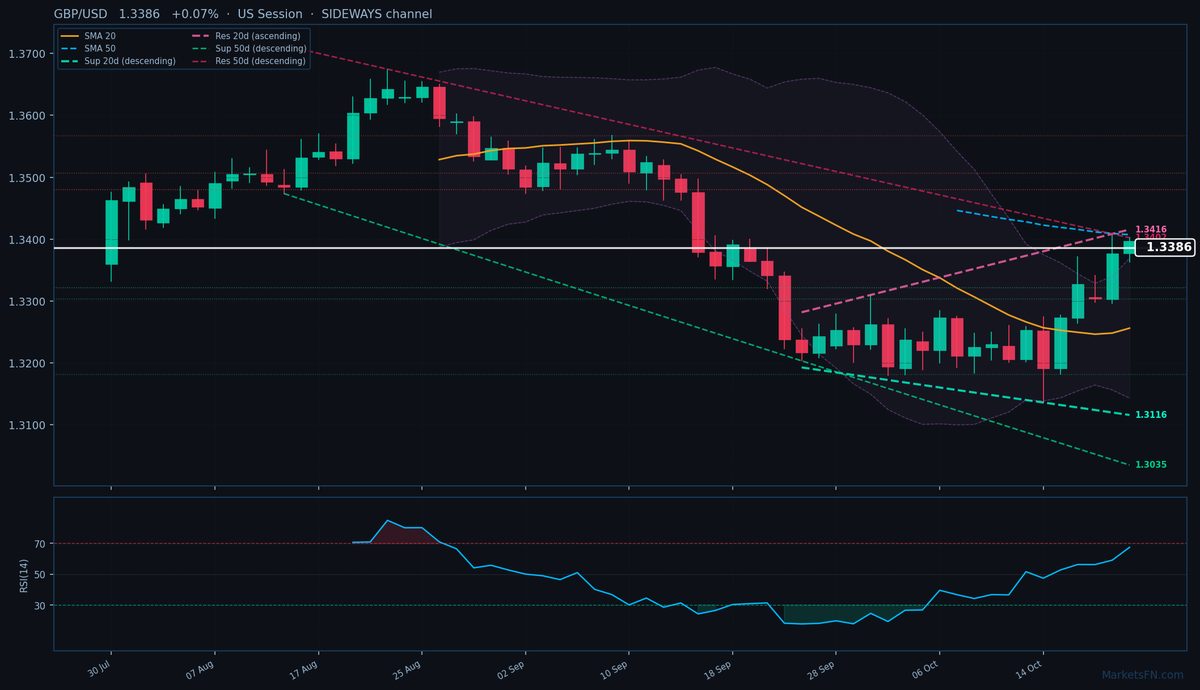Viewport: 1200px width, 690px height.
Task: Click the 06 Oct date label
Action: click(x=925, y=670)
